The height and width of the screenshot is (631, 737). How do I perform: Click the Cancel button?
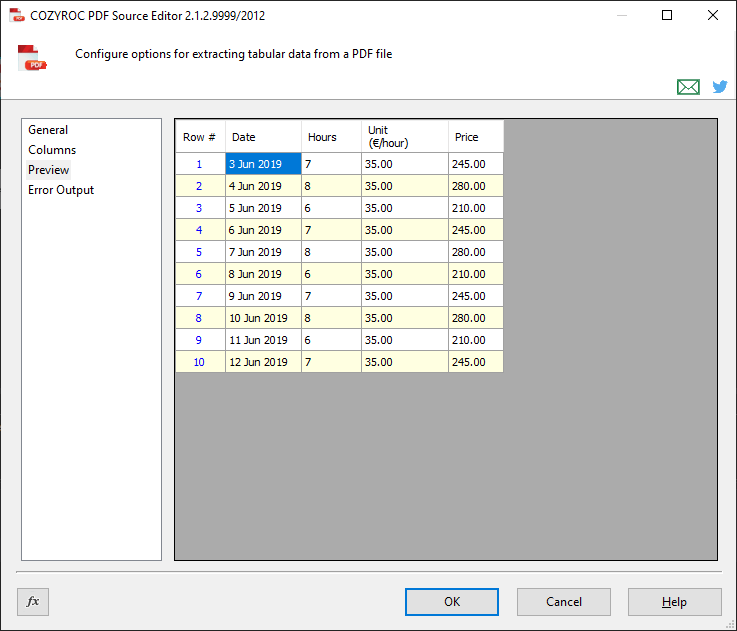click(564, 602)
